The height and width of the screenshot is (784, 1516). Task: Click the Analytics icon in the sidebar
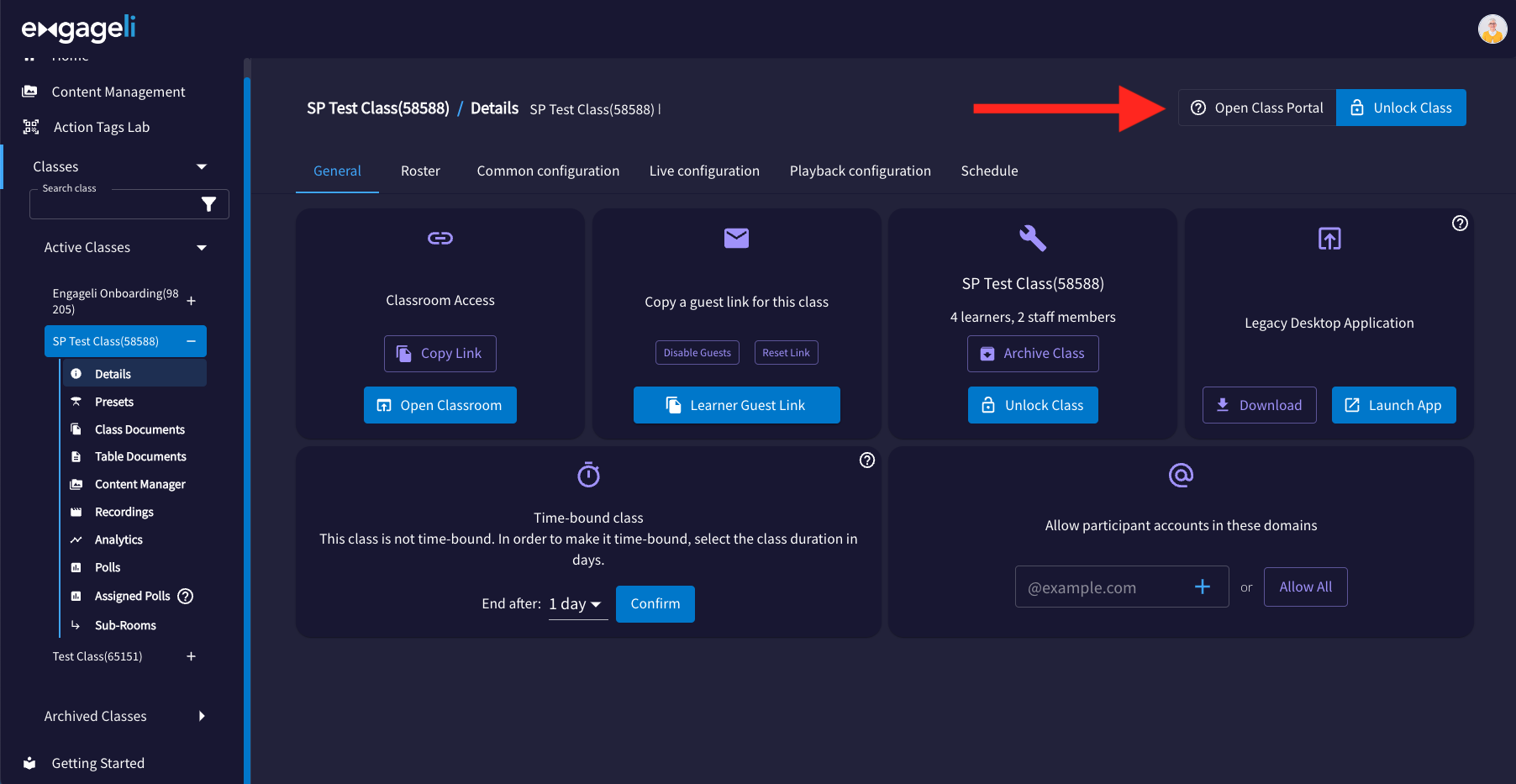76,539
